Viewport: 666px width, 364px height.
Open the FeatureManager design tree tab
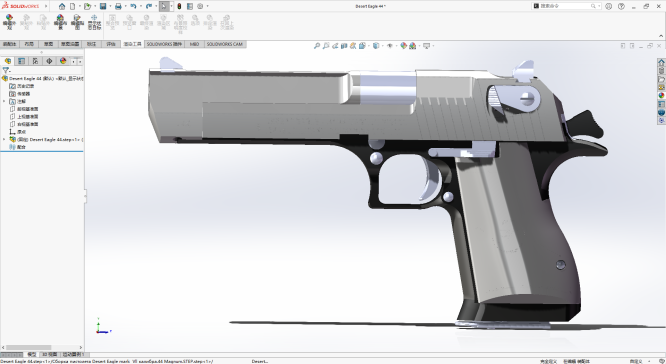(8, 61)
